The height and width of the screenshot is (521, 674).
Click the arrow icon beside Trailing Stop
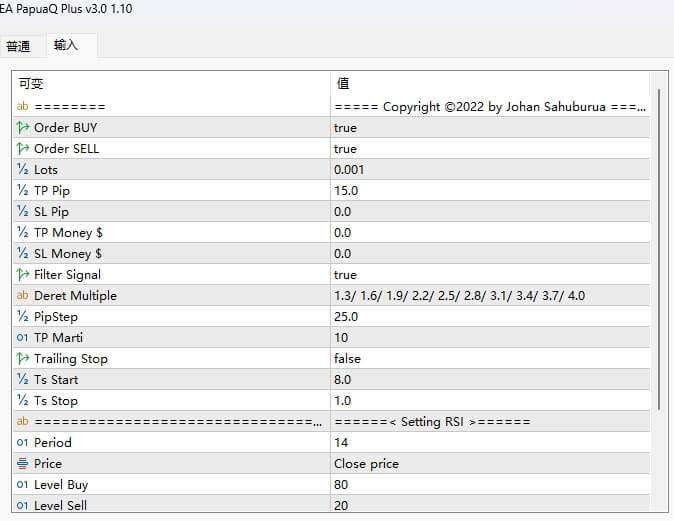22,358
